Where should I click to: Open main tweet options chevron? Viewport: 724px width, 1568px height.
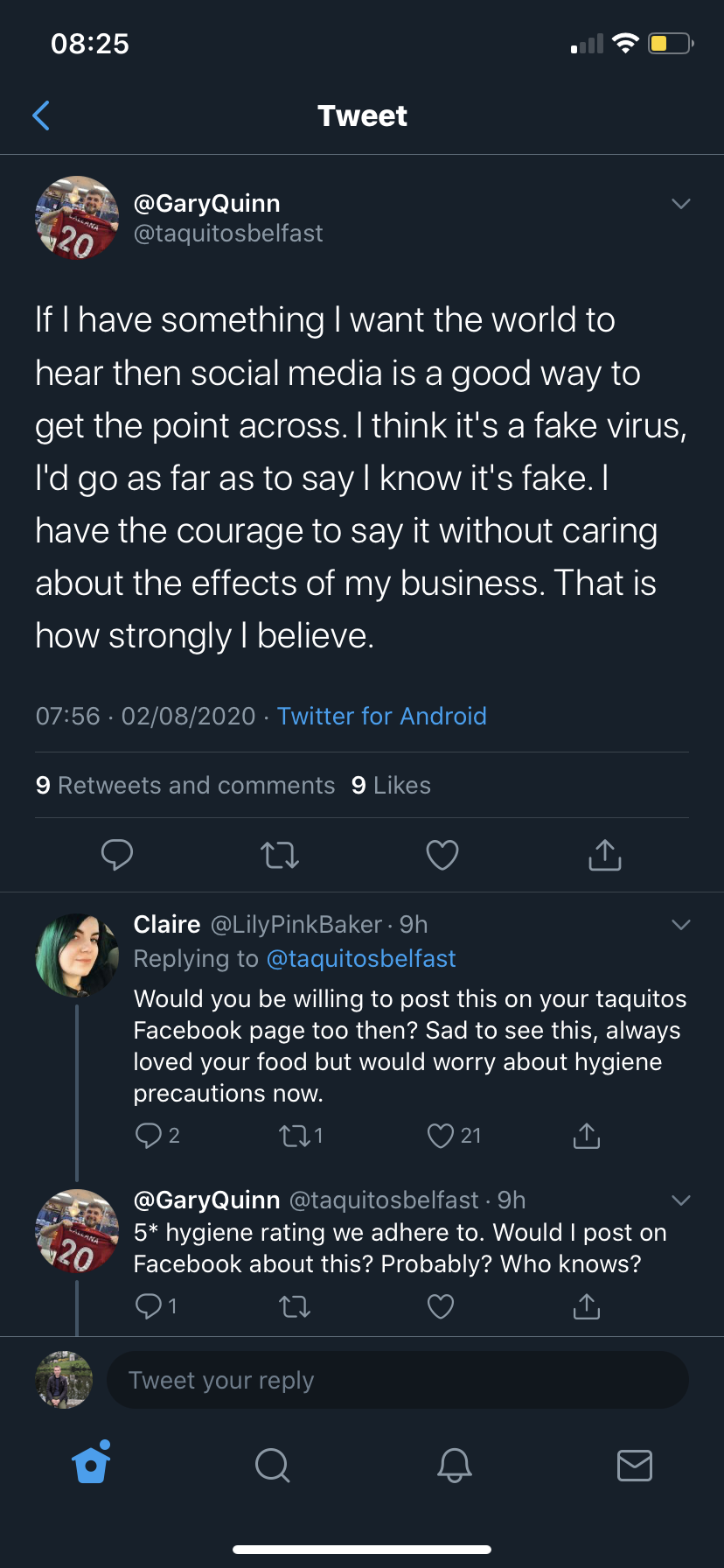click(x=681, y=204)
